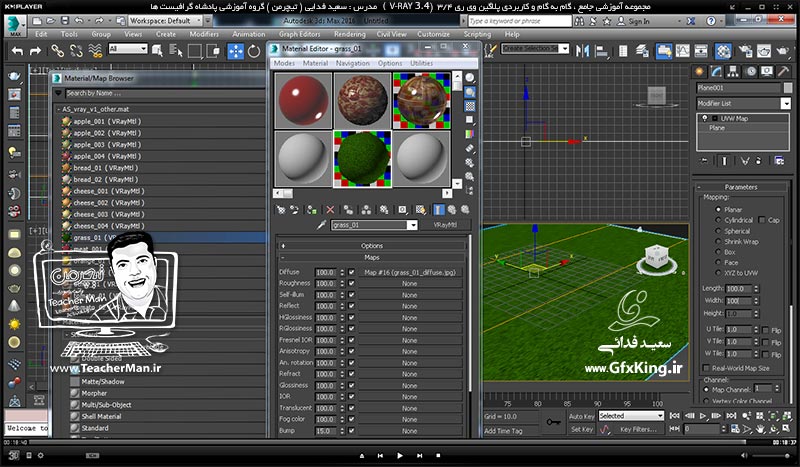Image resolution: width=800 pixels, height=467 pixels.
Task: Open the 3ds Max application logo menu
Action: click(x=15, y=26)
